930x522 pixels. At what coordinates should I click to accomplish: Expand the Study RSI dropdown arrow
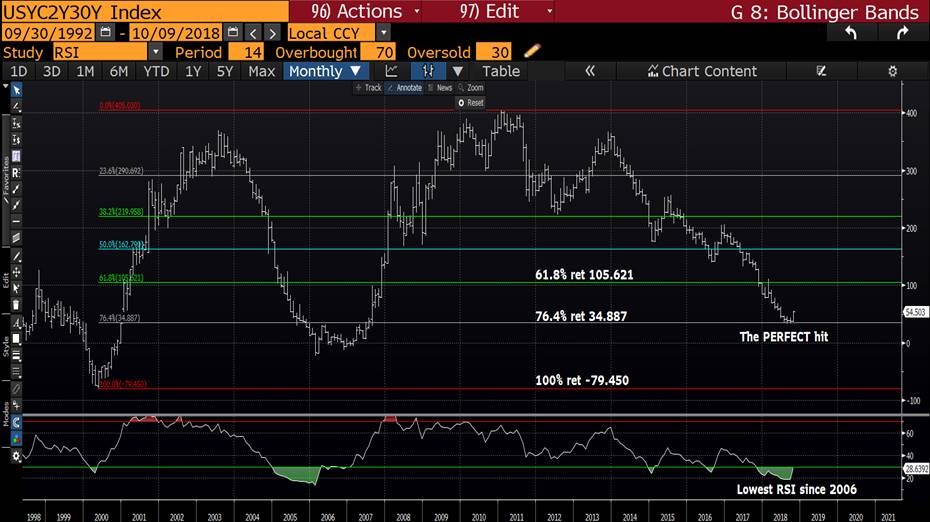coord(155,52)
